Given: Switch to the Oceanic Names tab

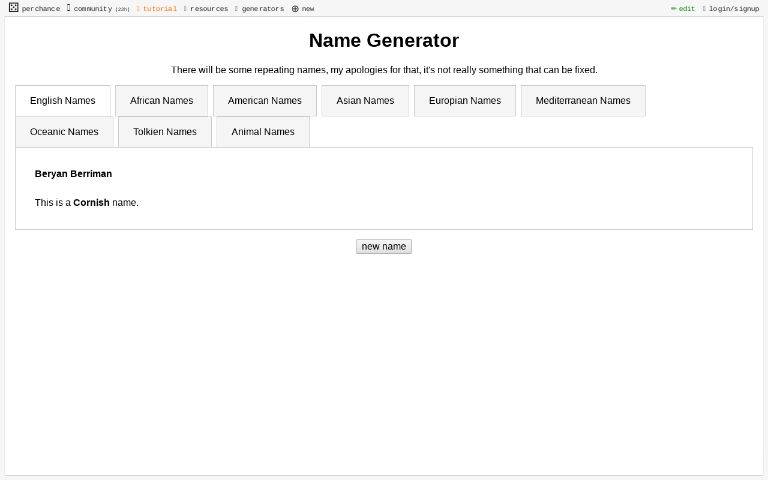Looking at the screenshot, I should [x=64, y=132].
